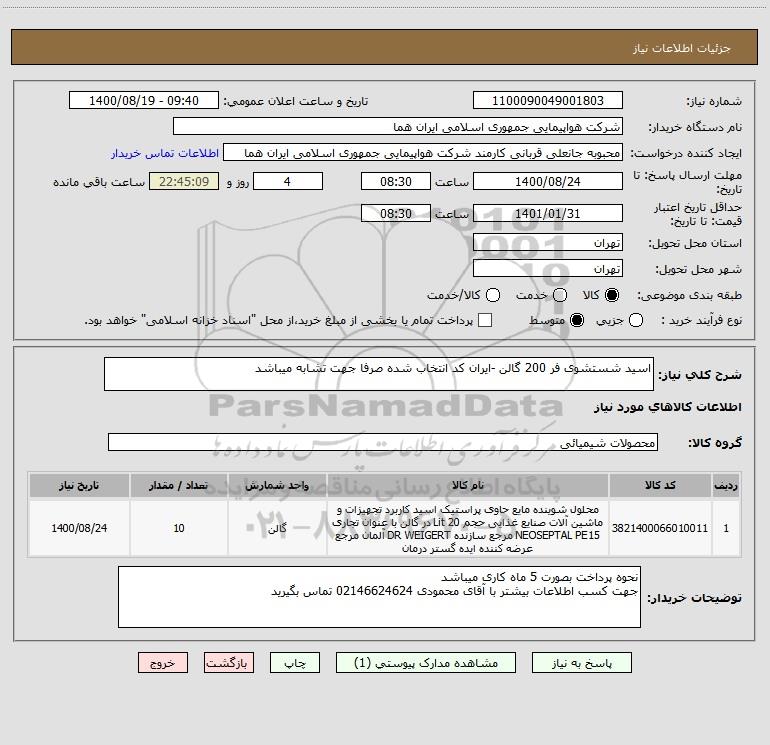Click the price validity time 08:30 field
This screenshot has width=770, height=745.
[x=396, y=213]
